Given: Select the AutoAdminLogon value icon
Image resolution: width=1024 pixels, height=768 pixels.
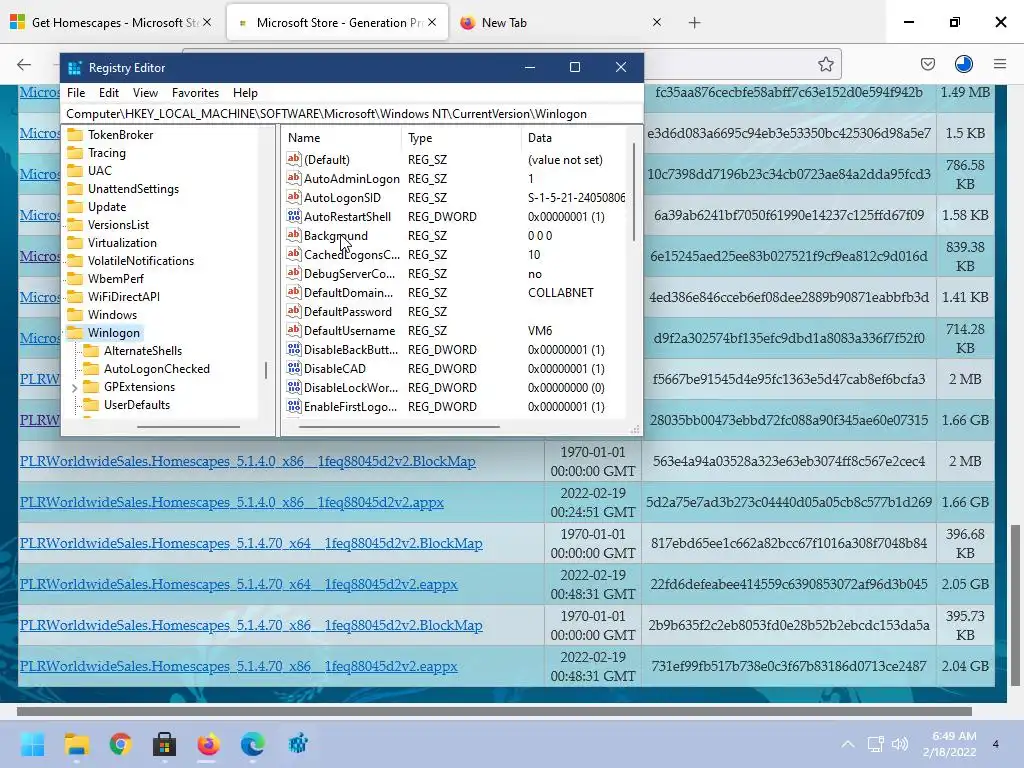Looking at the screenshot, I should [x=294, y=178].
